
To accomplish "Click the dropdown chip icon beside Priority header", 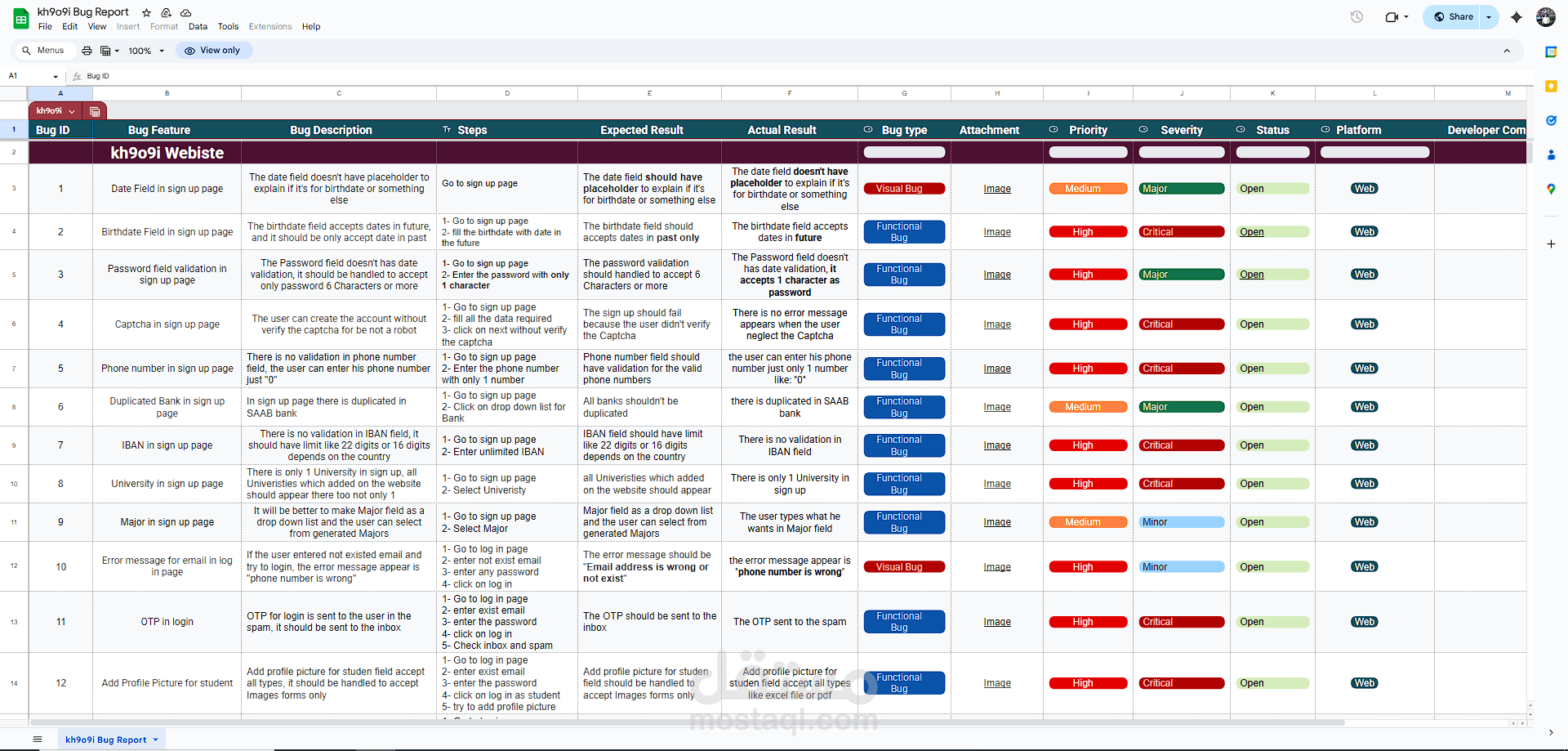I will pos(1053,129).
